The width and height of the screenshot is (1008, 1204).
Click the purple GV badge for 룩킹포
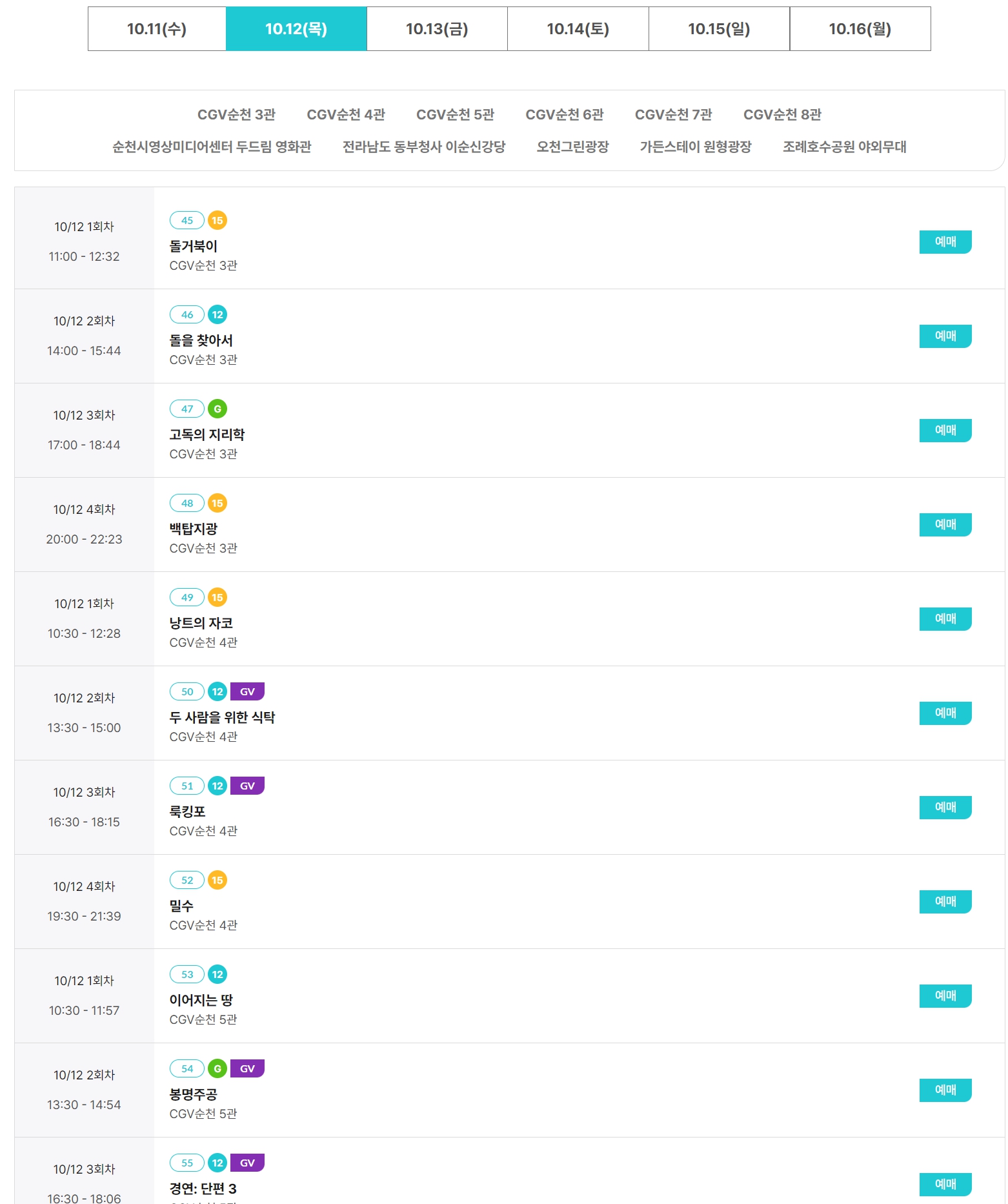247,786
